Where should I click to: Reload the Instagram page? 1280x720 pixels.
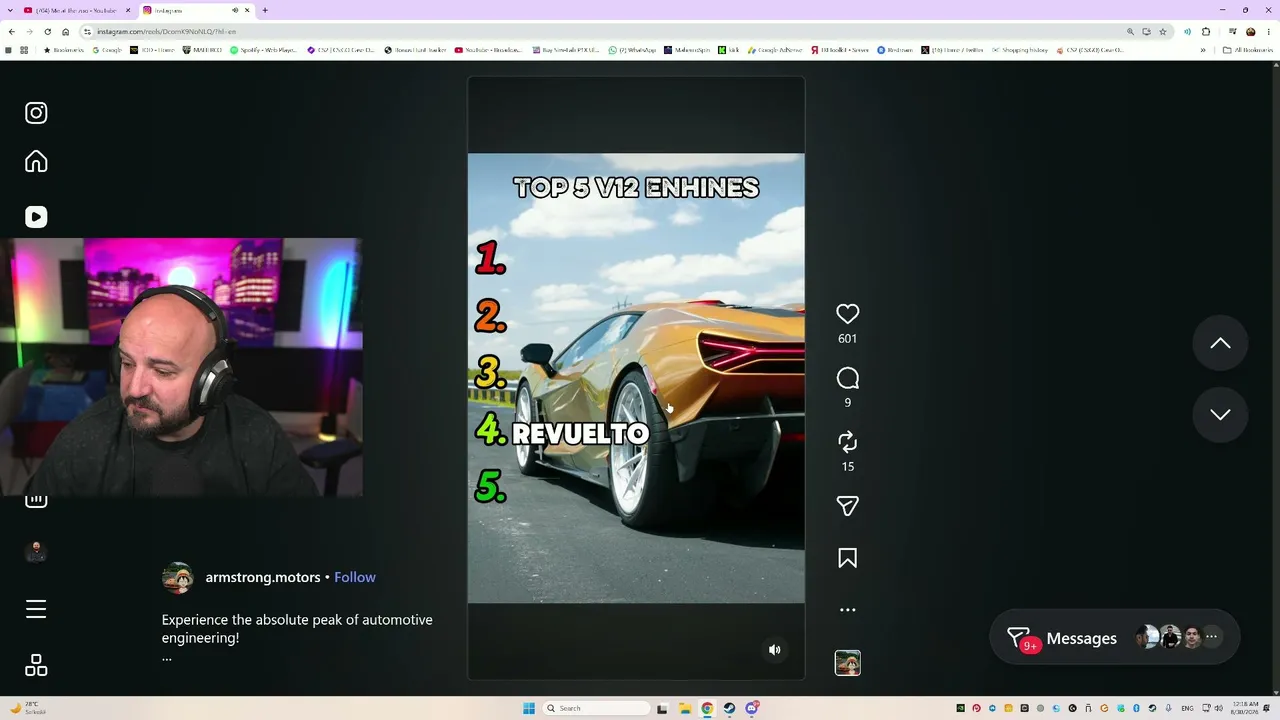47,32
